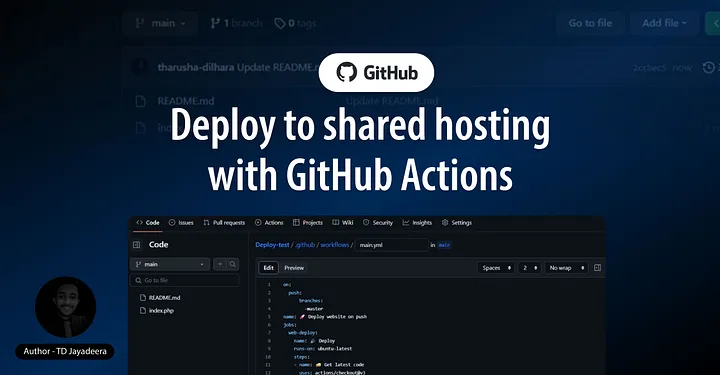
Task: Go to the Projects tab
Action: [308, 223]
